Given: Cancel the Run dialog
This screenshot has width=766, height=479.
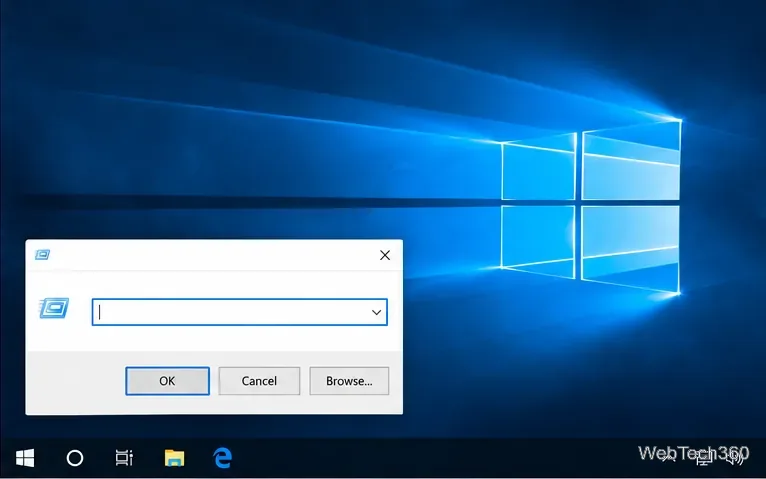Looking at the screenshot, I should (259, 381).
